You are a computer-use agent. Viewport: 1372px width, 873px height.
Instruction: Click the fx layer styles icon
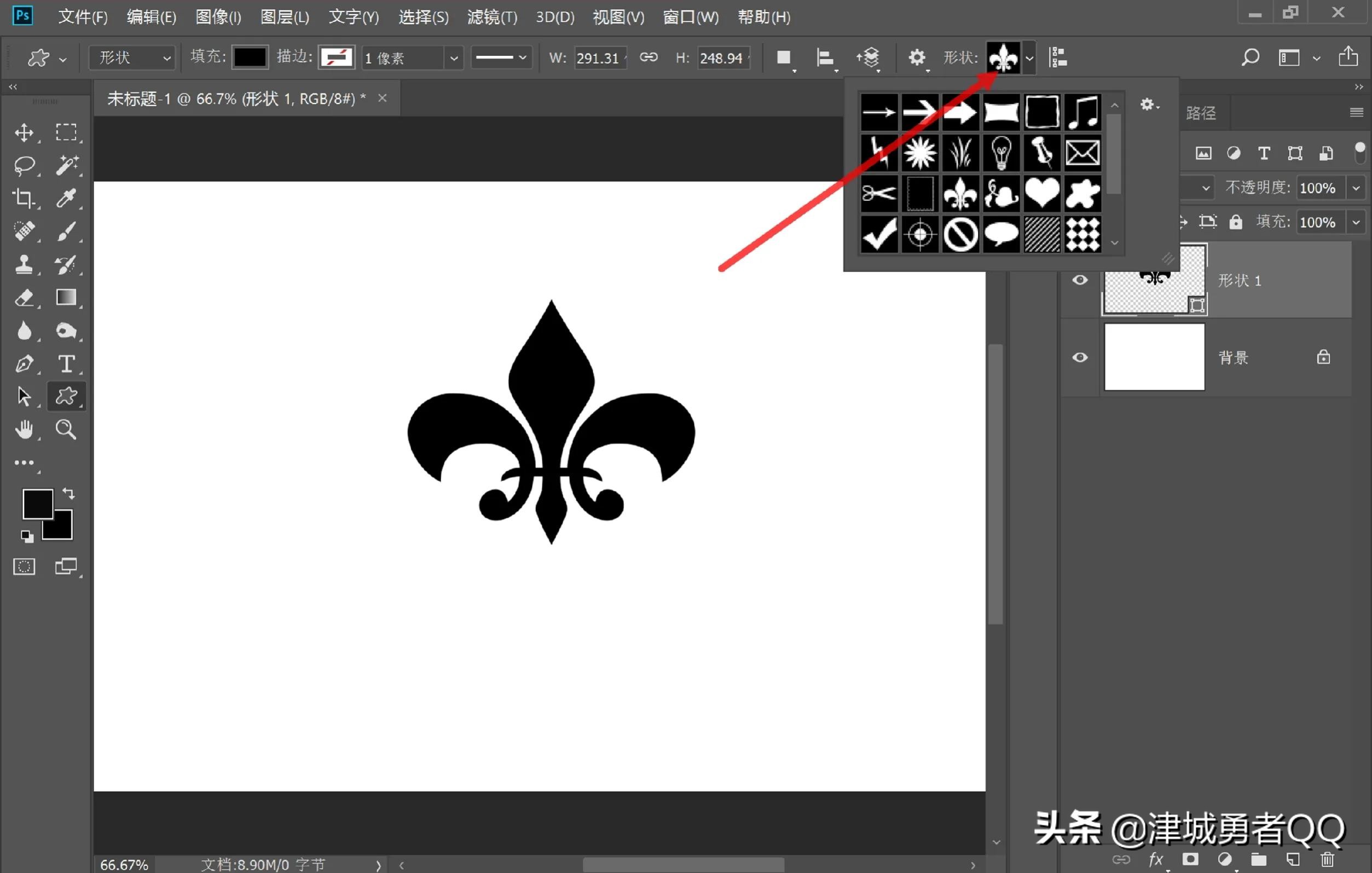pos(1156,860)
